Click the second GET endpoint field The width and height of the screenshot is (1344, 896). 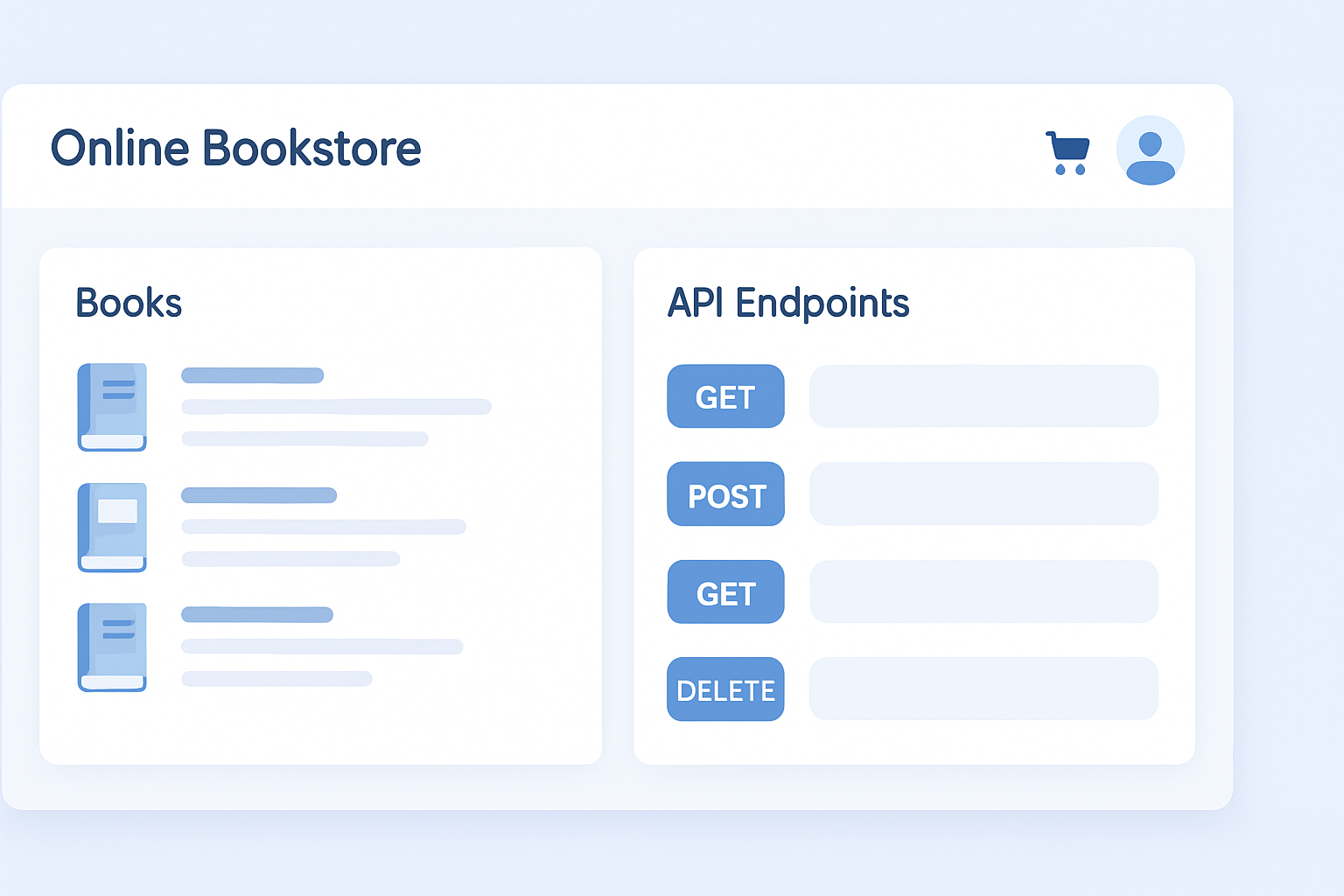[x=983, y=592]
